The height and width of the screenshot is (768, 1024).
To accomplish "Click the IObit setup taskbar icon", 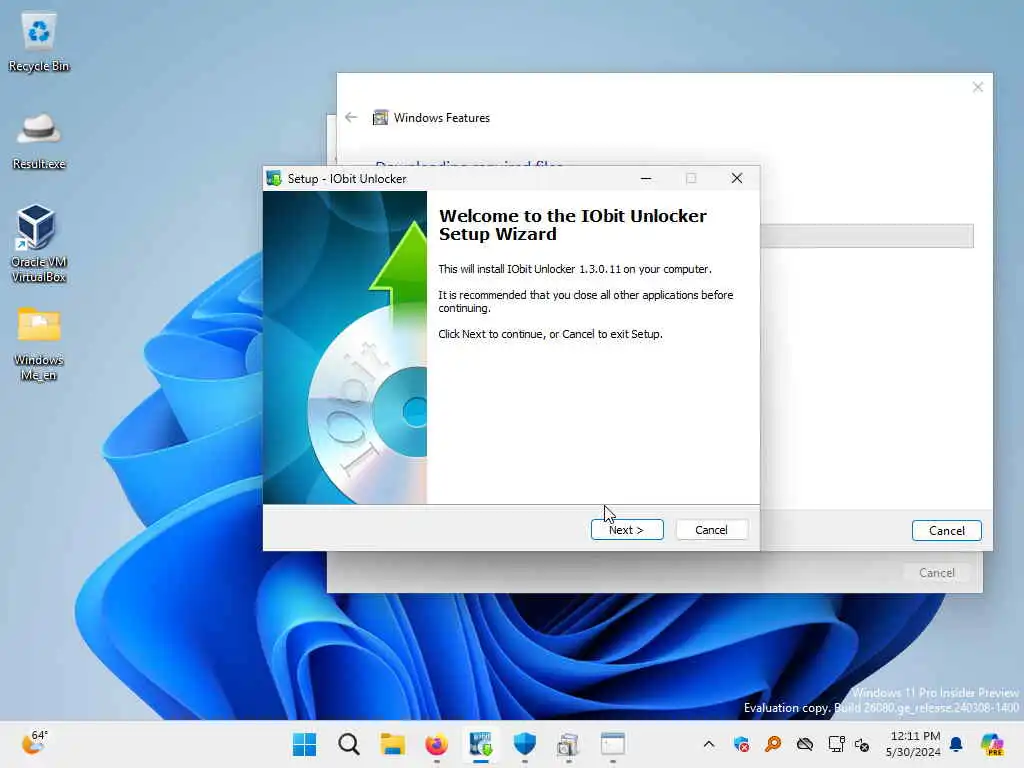I will click(x=481, y=744).
